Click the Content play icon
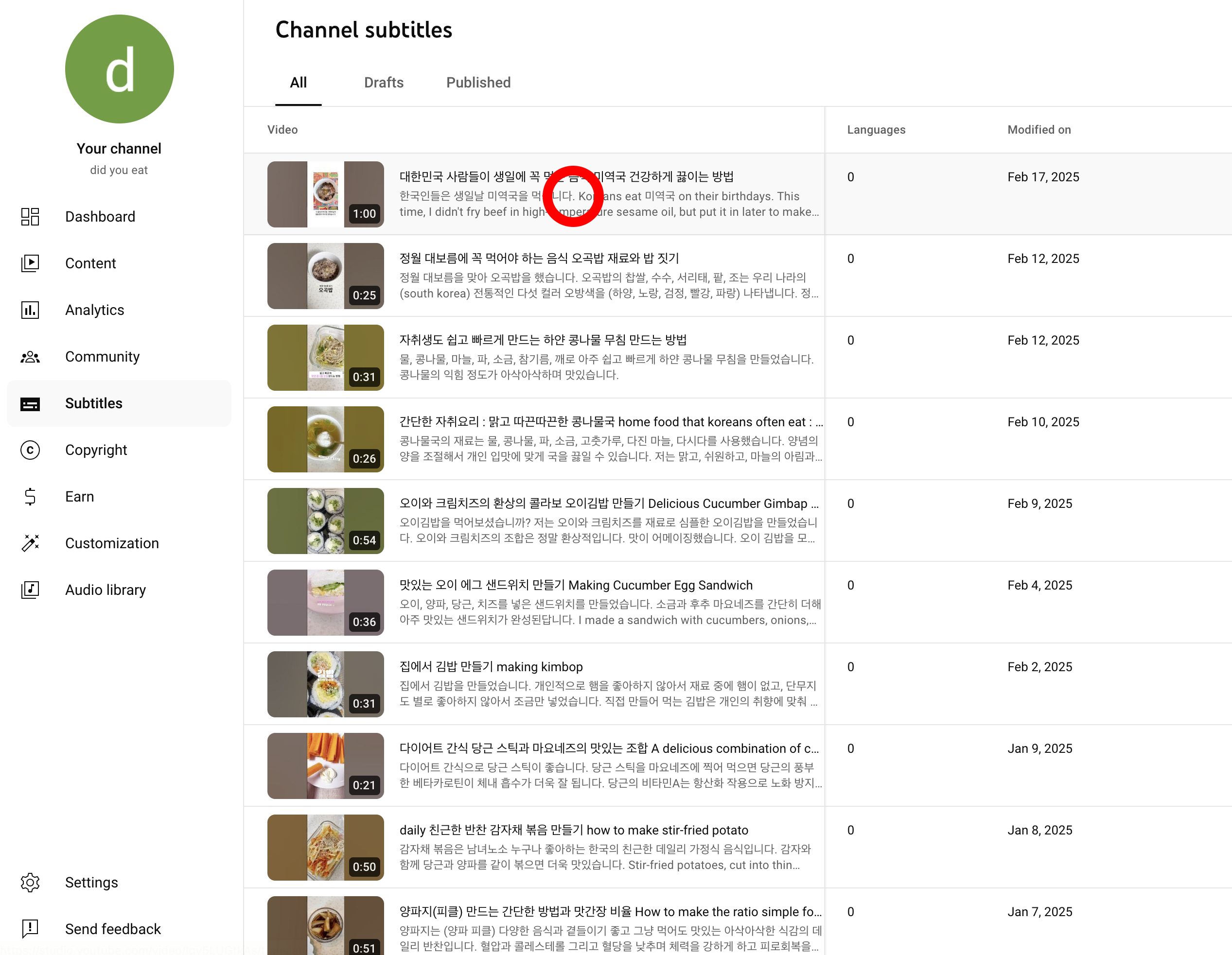The height and width of the screenshot is (955, 1232). (x=30, y=263)
